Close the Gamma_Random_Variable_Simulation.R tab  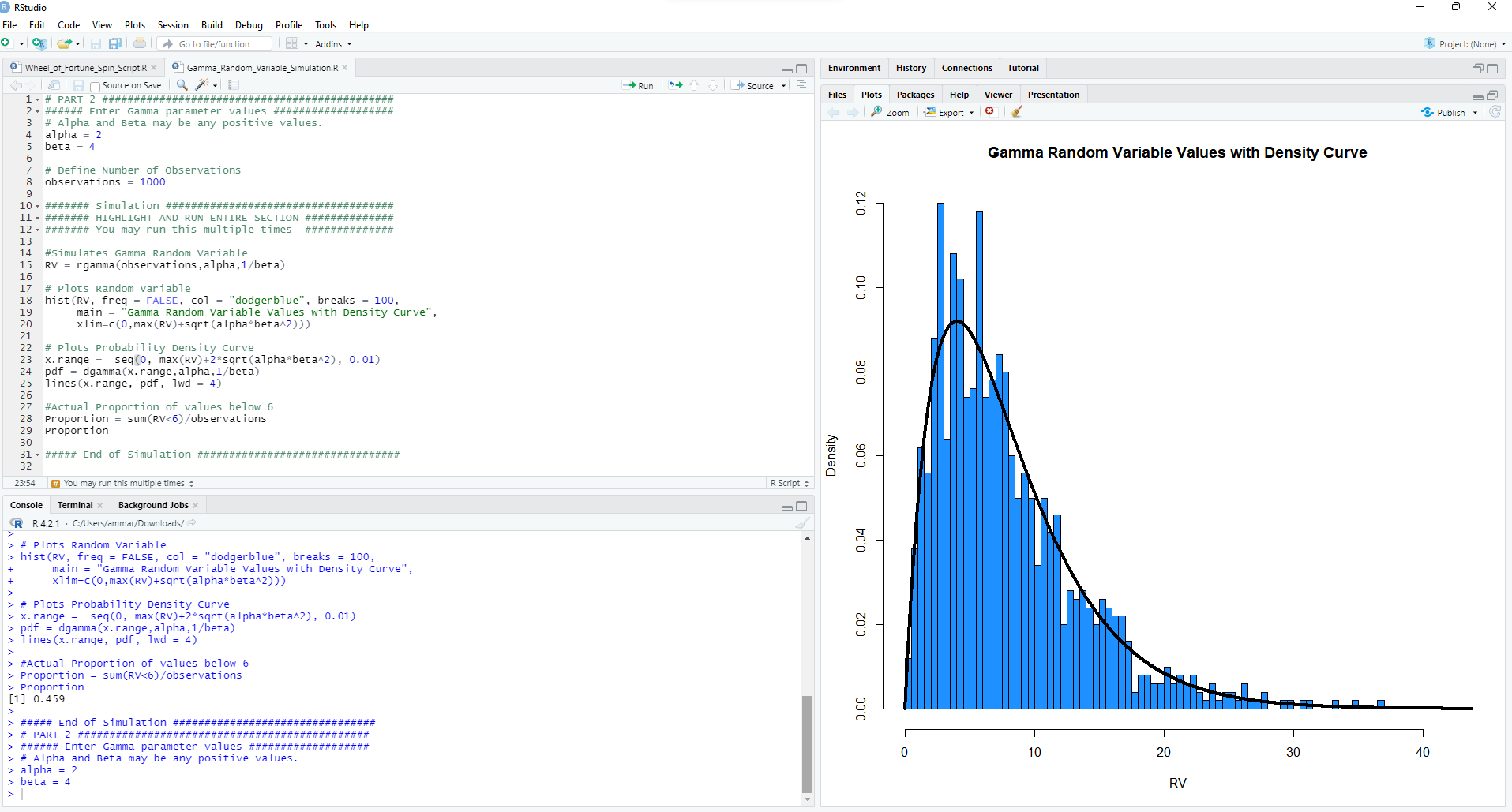pyautogui.click(x=345, y=68)
